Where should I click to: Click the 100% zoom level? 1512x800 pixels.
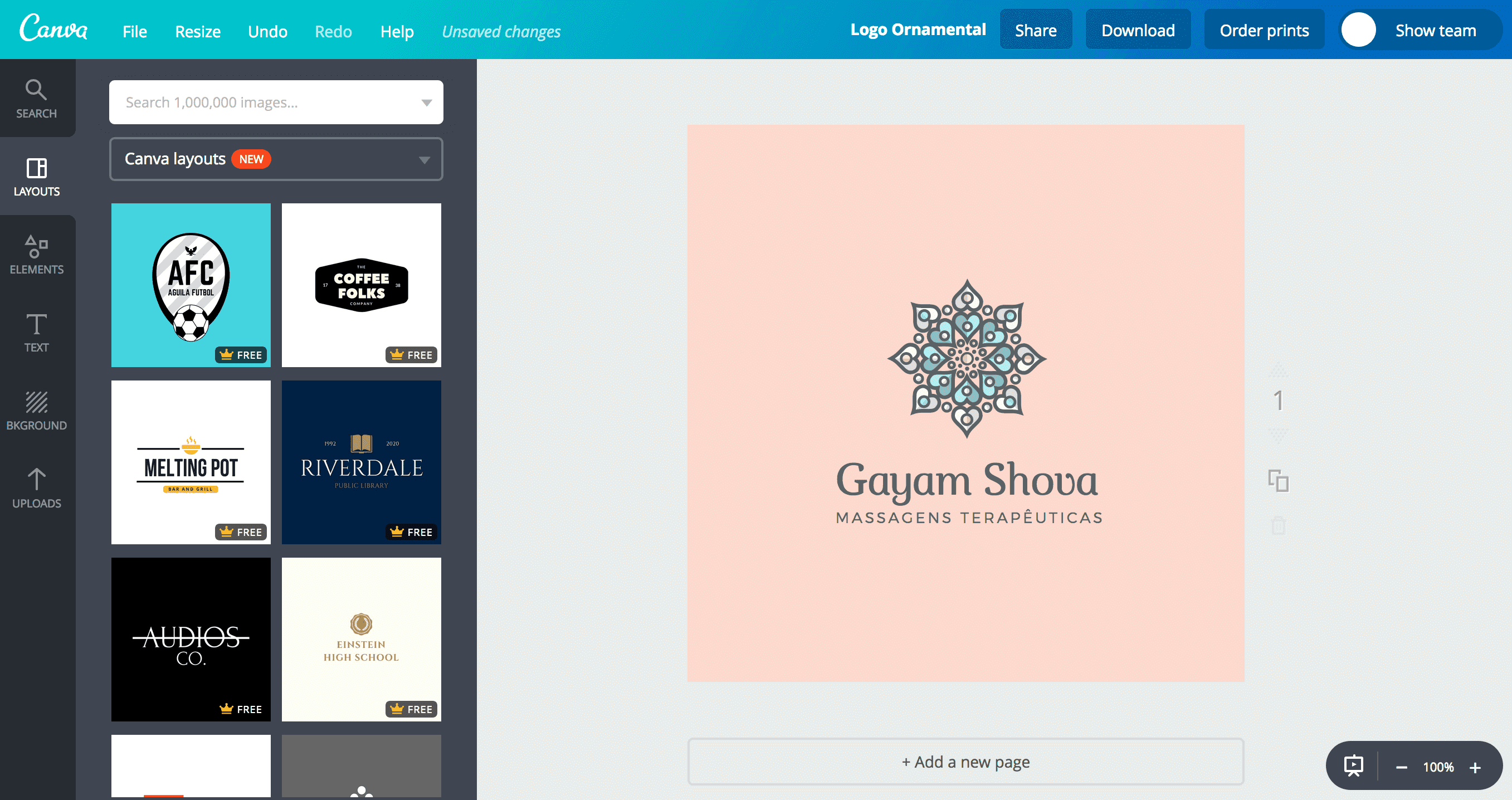pos(1438,768)
